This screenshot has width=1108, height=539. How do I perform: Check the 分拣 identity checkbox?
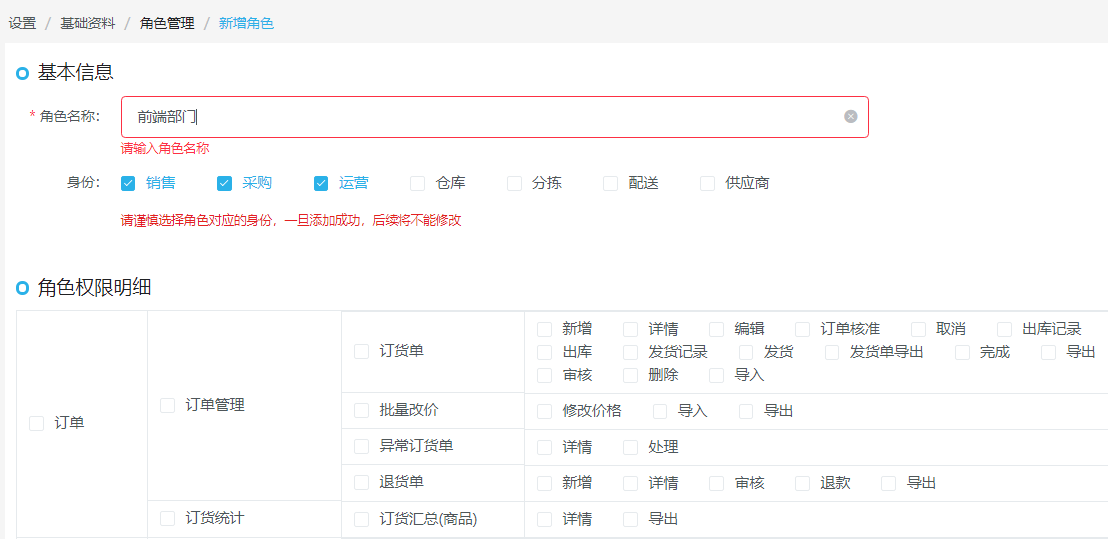[x=514, y=184]
